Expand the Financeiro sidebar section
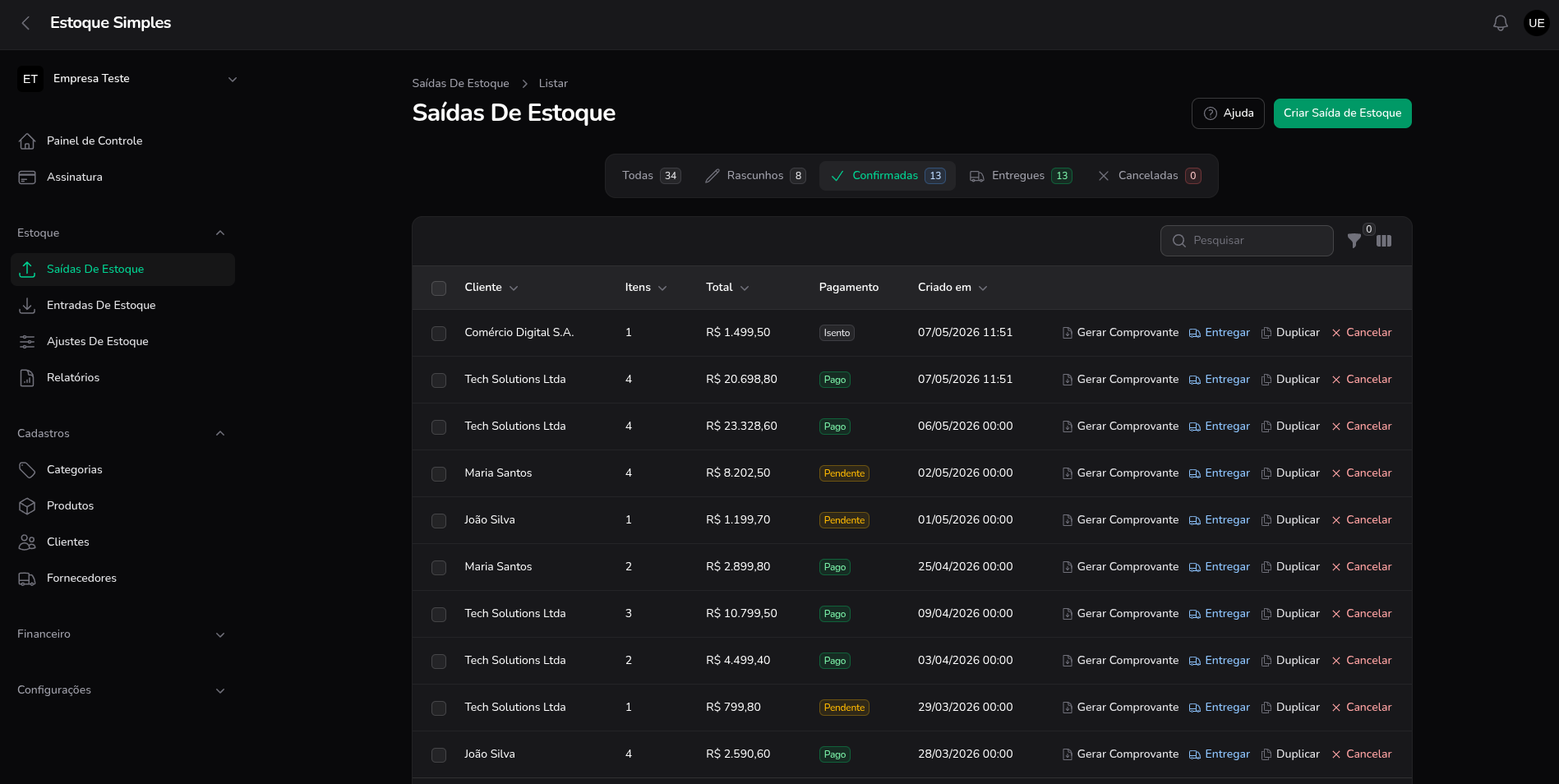Viewport: 1559px width, 784px height. (220, 635)
